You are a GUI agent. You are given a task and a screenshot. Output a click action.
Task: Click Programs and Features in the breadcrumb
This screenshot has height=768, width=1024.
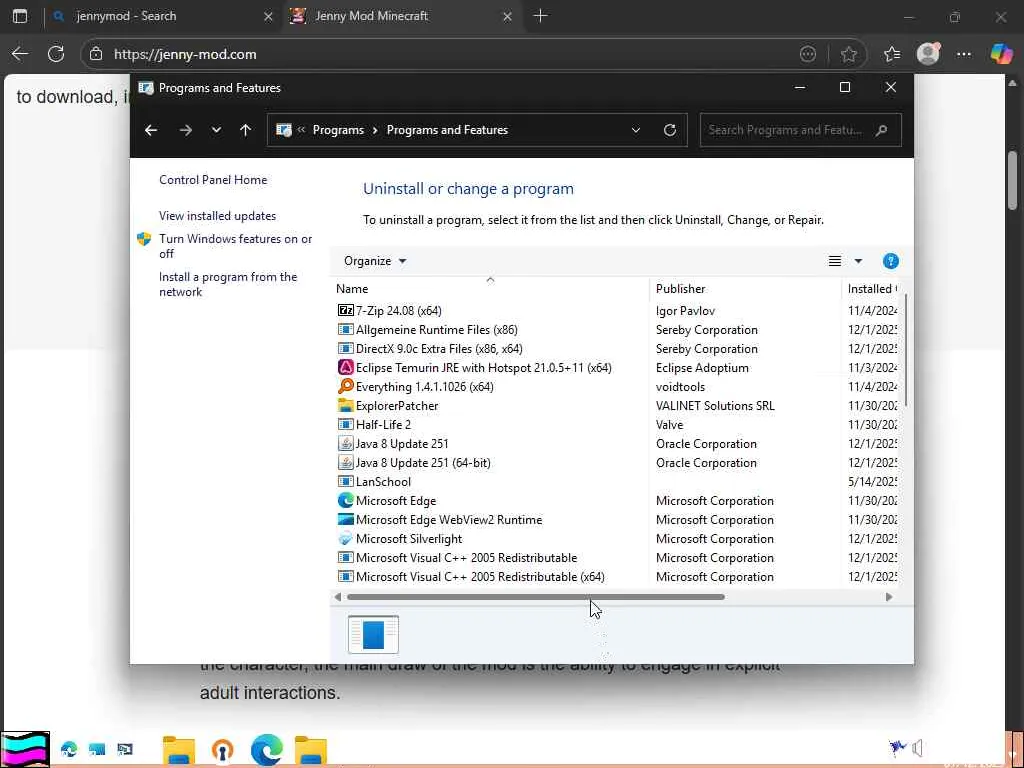447,130
